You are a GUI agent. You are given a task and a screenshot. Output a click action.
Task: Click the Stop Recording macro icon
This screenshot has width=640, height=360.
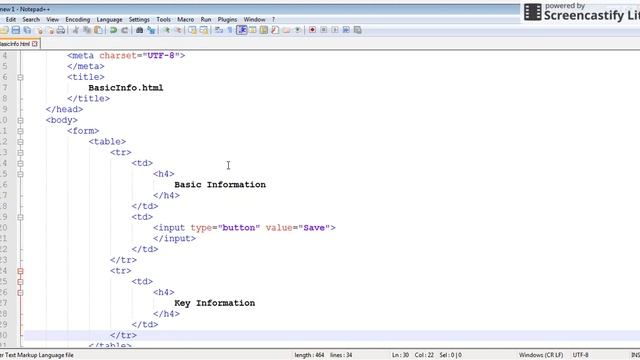click(x=323, y=30)
